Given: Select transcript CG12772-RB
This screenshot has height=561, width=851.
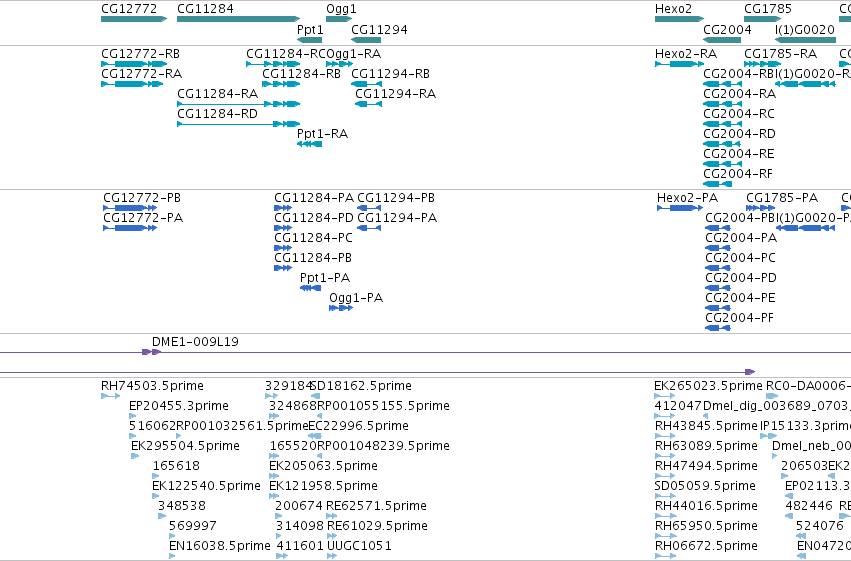Looking at the screenshot, I should (x=134, y=64).
